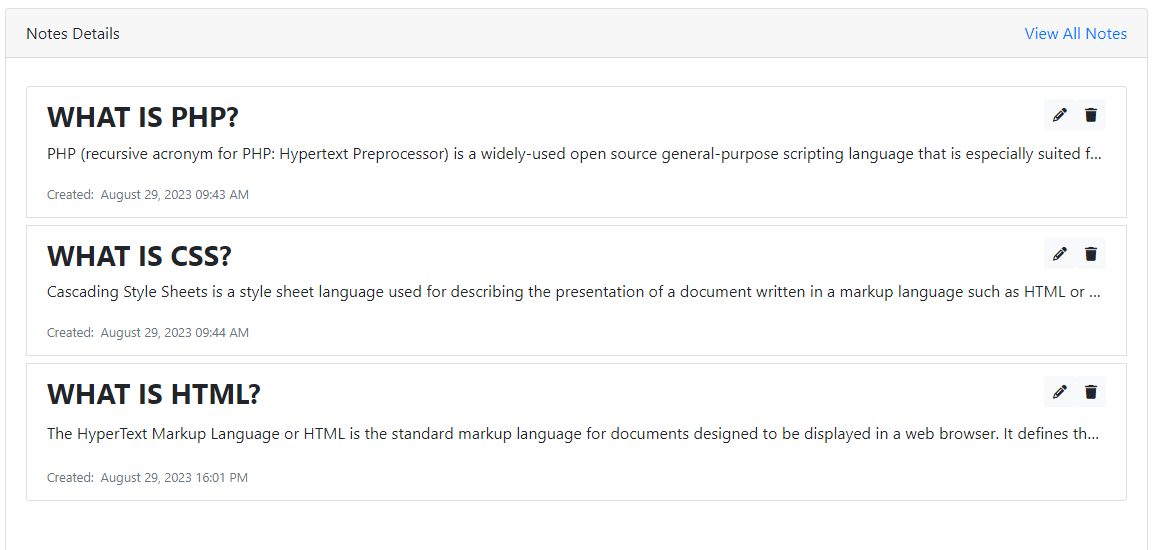Image resolution: width=1164 pixels, height=550 pixels.
Task: Edit the 'What is PHP?' note
Action: point(1060,115)
